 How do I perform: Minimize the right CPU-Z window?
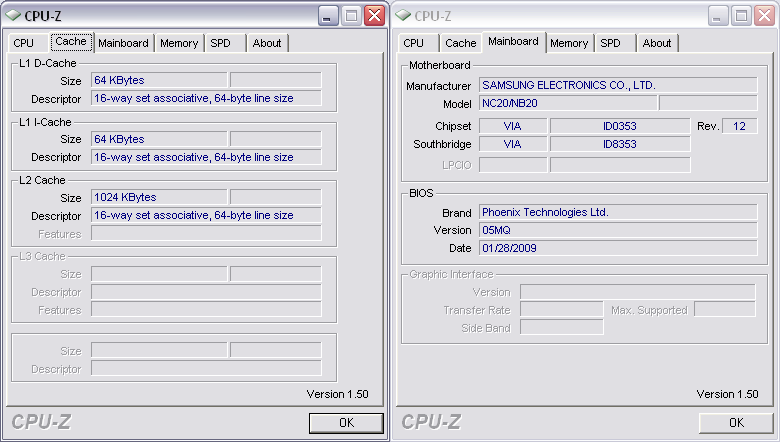point(717,16)
